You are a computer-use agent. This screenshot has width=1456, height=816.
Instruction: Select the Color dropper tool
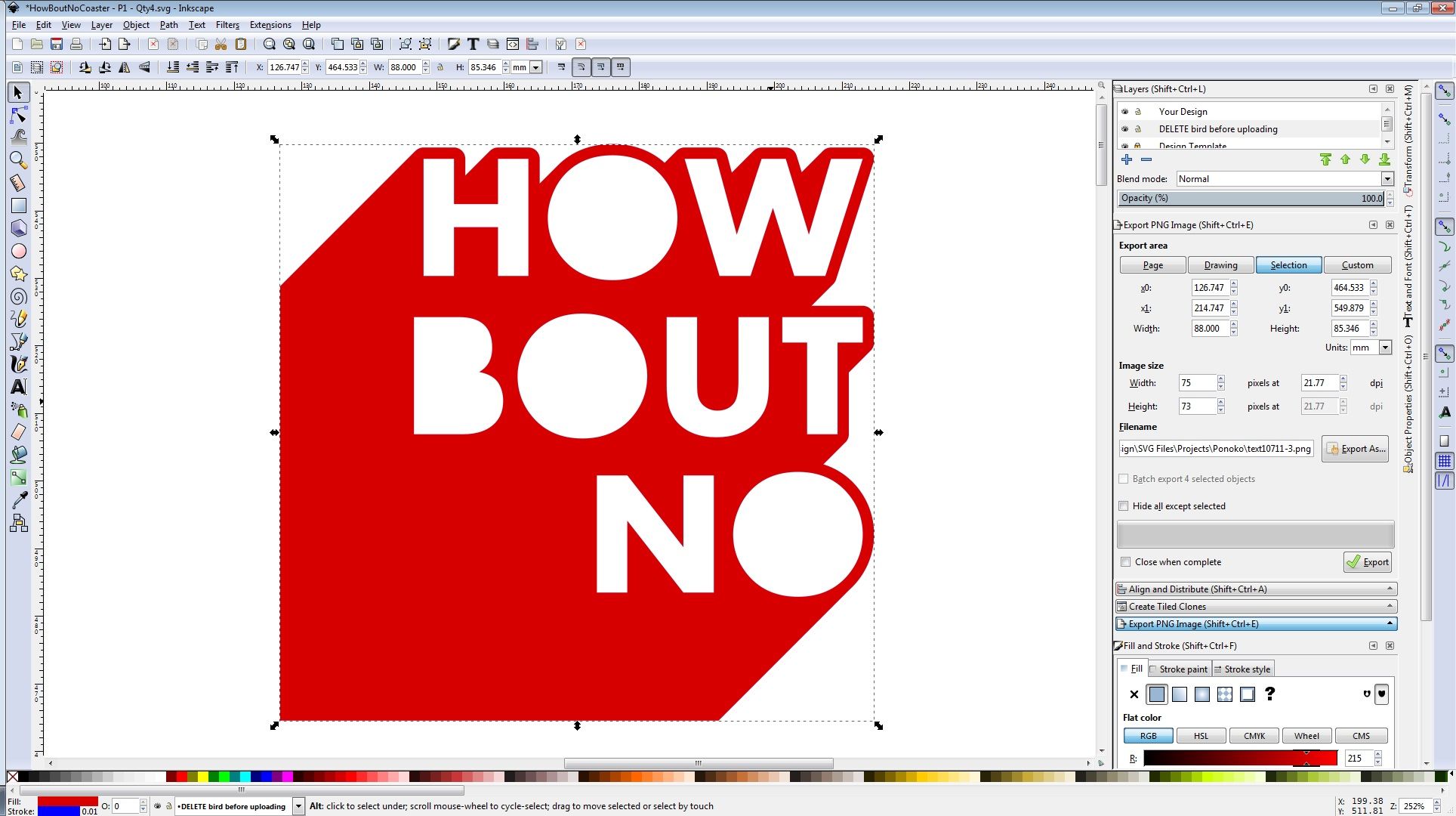(x=19, y=500)
